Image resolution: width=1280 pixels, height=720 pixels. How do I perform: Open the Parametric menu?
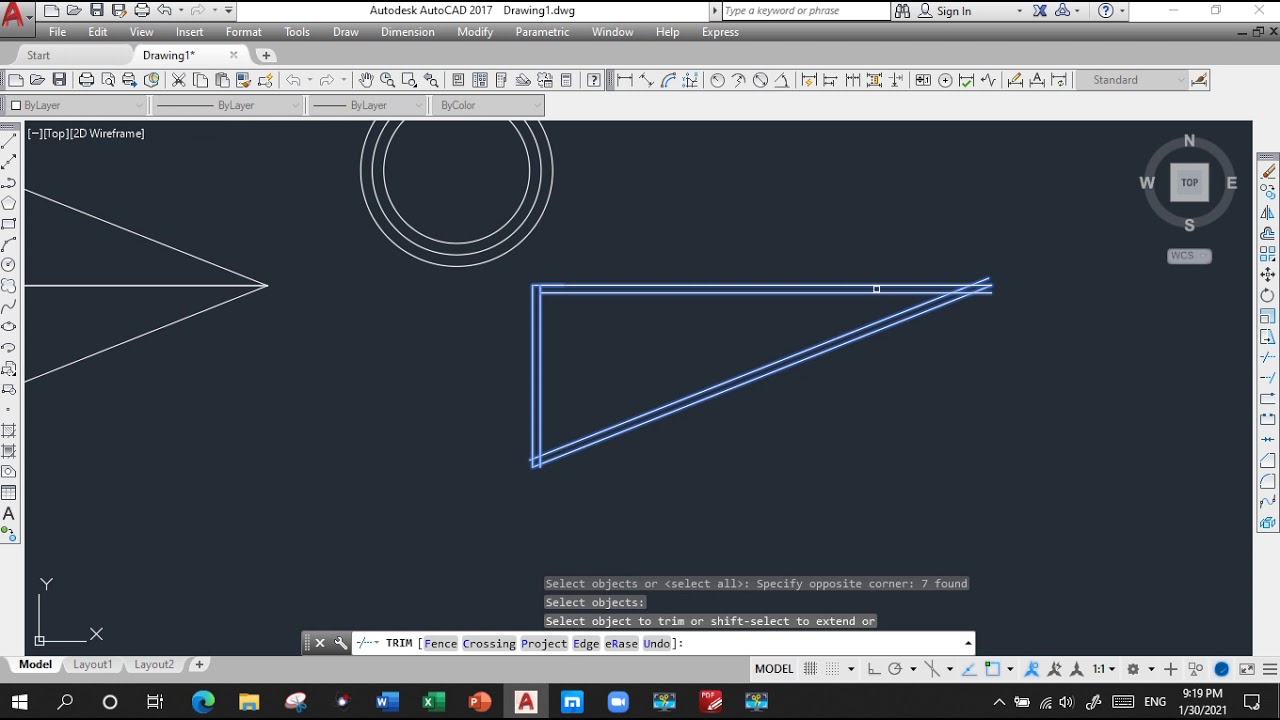[x=543, y=32]
